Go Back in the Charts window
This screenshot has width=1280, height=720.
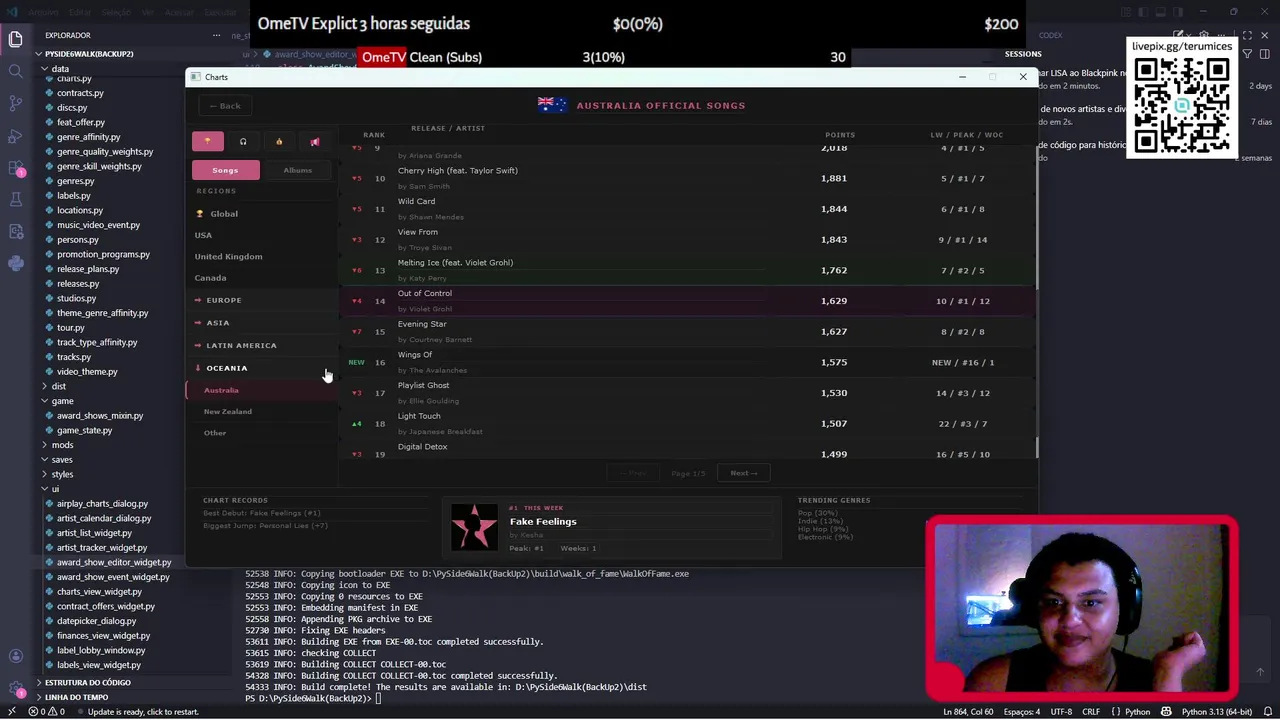[225, 106]
